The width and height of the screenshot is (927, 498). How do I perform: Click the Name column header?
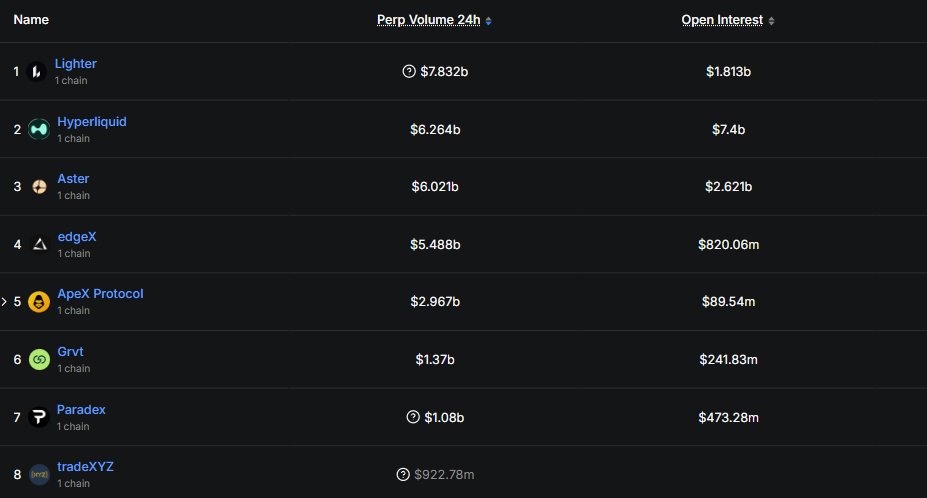tap(30, 20)
